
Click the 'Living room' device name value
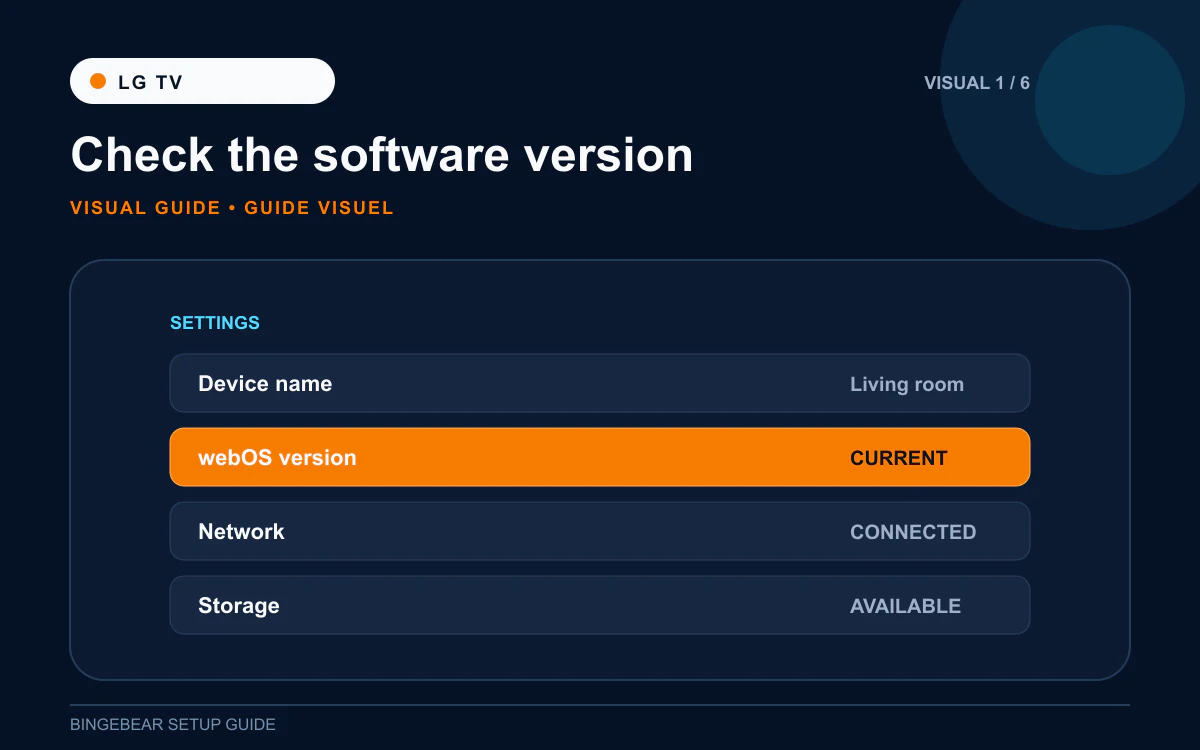(x=907, y=384)
